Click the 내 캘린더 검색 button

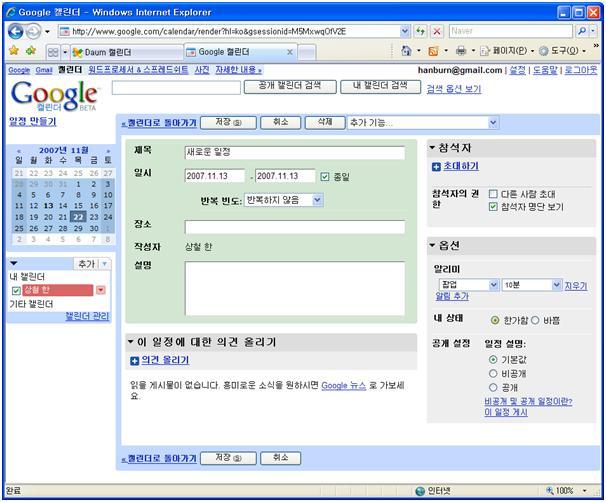380,87
